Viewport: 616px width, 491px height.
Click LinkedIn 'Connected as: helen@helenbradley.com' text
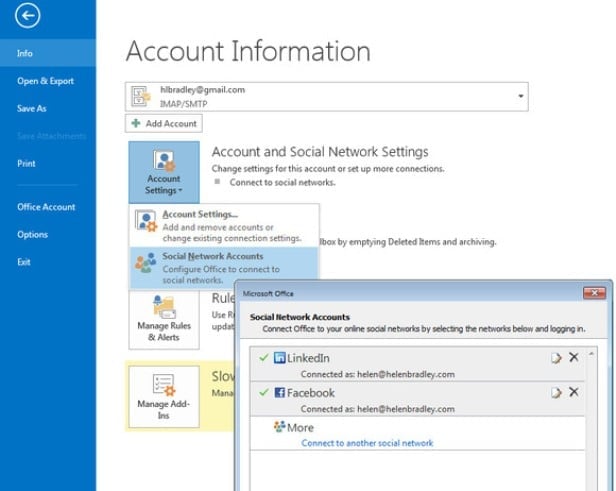(x=378, y=374)
